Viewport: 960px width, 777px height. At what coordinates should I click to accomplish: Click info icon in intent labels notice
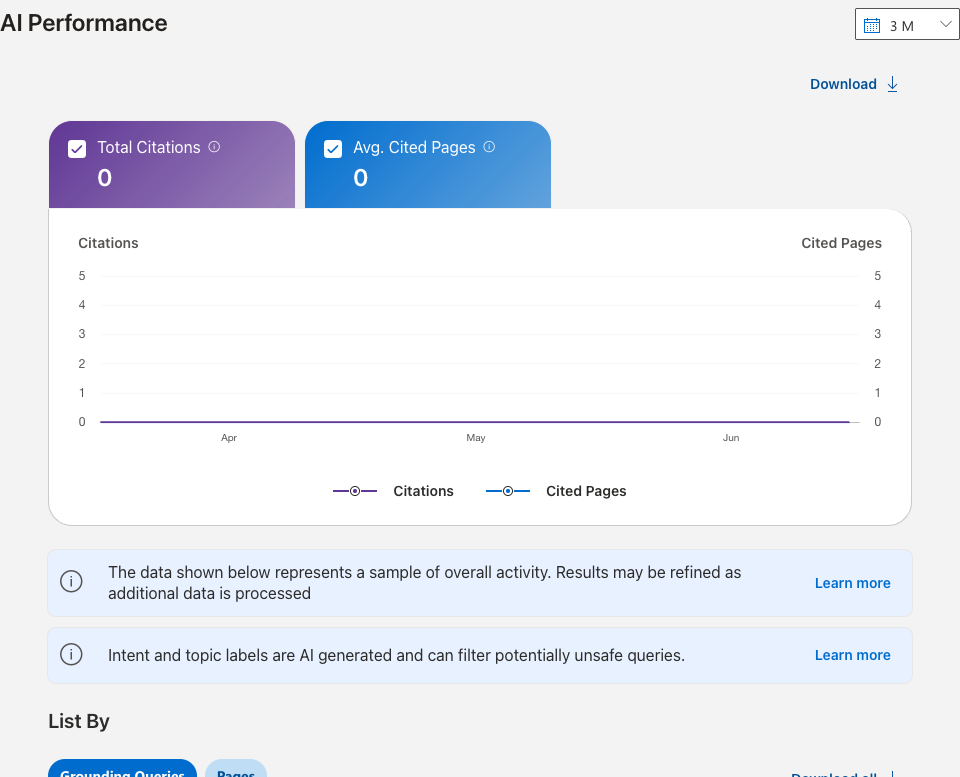(x=71, y=655)
